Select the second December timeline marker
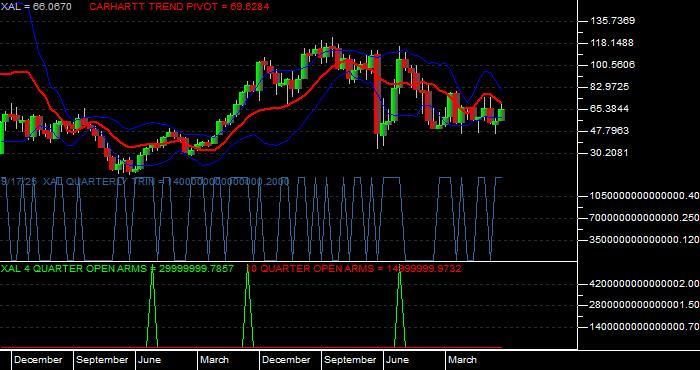Screen dimensions: 700x370 [x=286, y=360]
